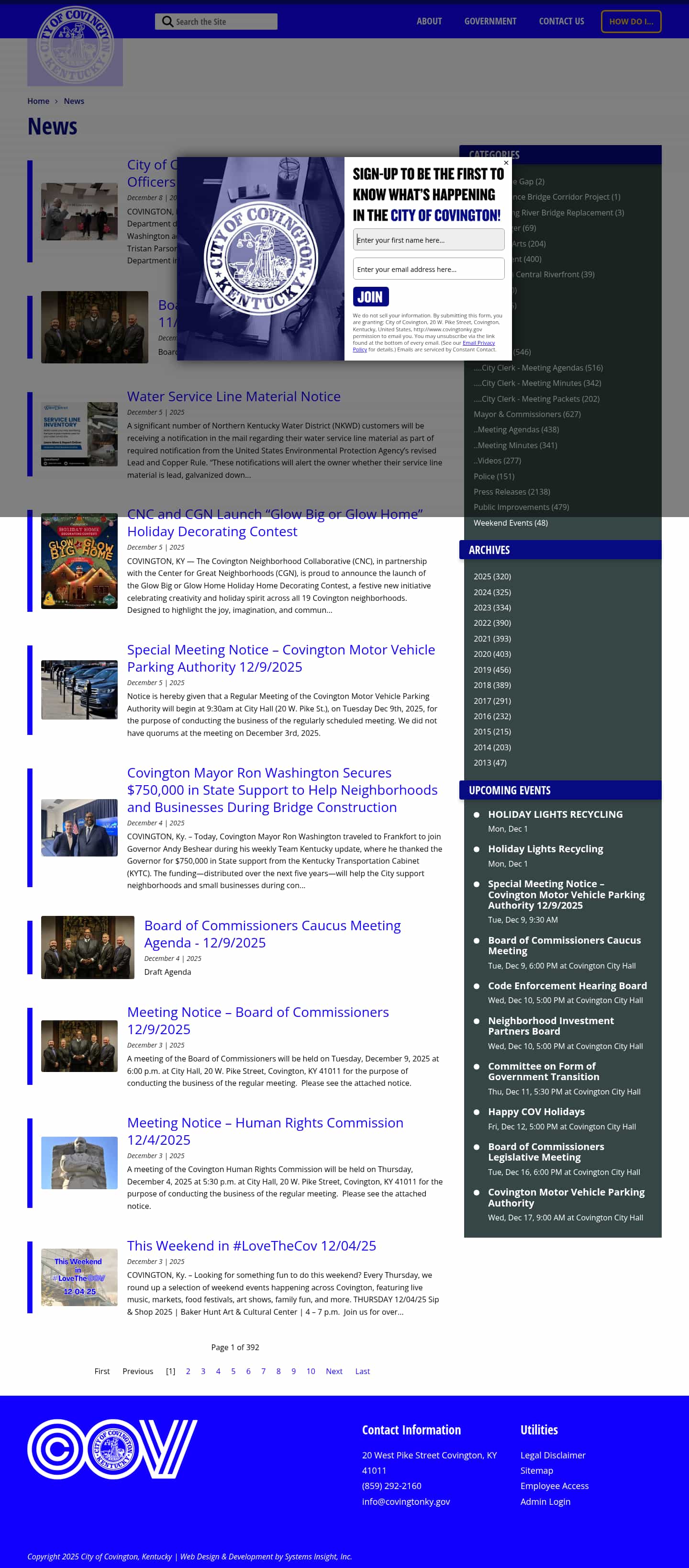The height and width of the screenshot is (1568, 689).
Task: Click the email address input field
Action: [x=428, y=269]
